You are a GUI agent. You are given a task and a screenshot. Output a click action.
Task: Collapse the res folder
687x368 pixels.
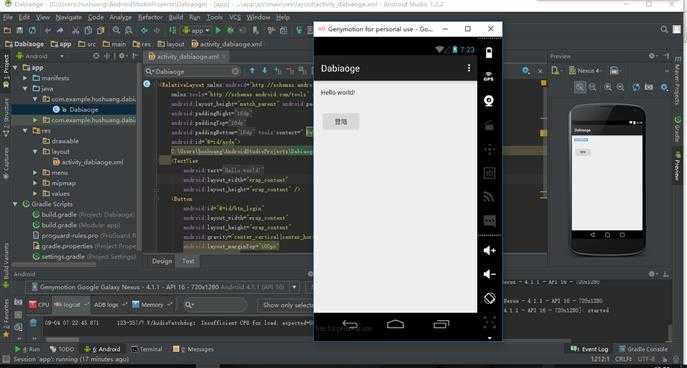[x=25, y=131]
